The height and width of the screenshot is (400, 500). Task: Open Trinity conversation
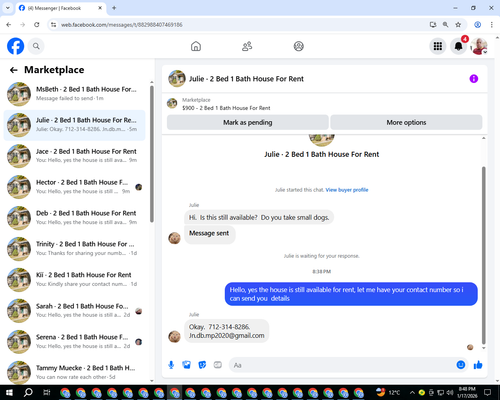tap(75, 249)
